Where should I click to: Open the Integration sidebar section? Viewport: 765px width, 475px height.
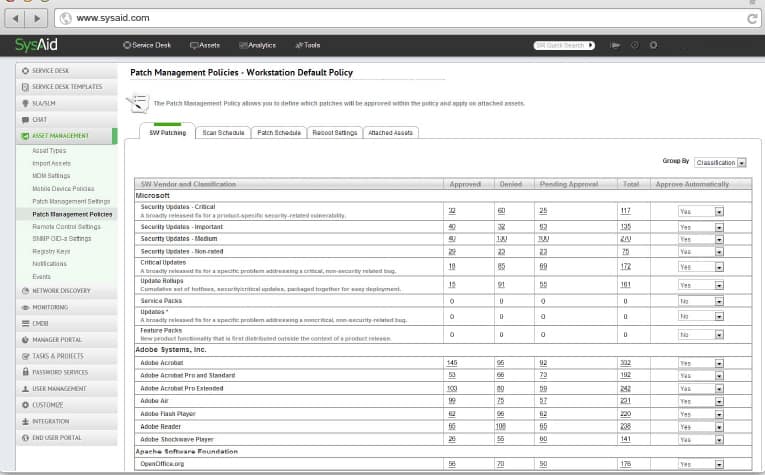(67, 421)
